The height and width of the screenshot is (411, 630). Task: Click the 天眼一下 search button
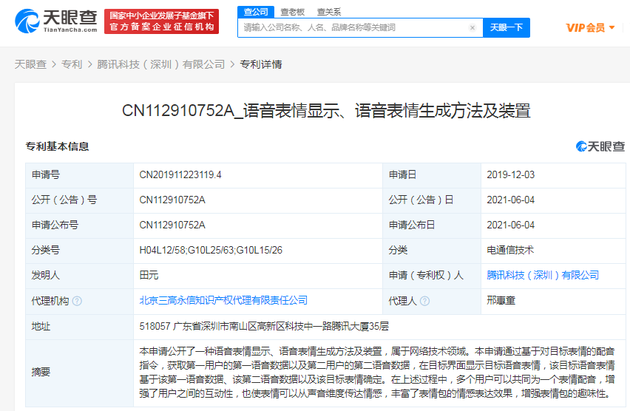[506, 28]
